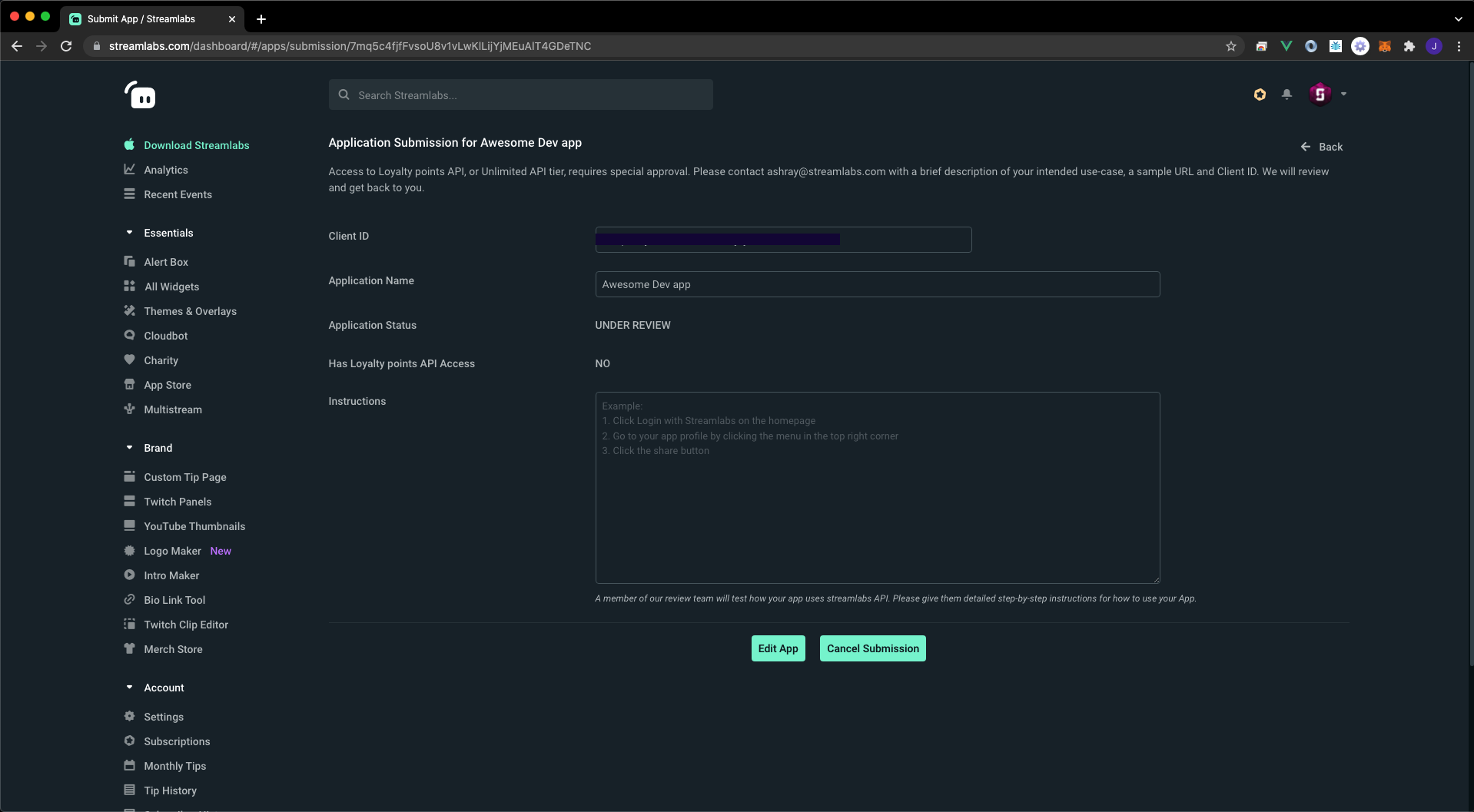Click the Intro Maker play icon

[x=129, y=575]
